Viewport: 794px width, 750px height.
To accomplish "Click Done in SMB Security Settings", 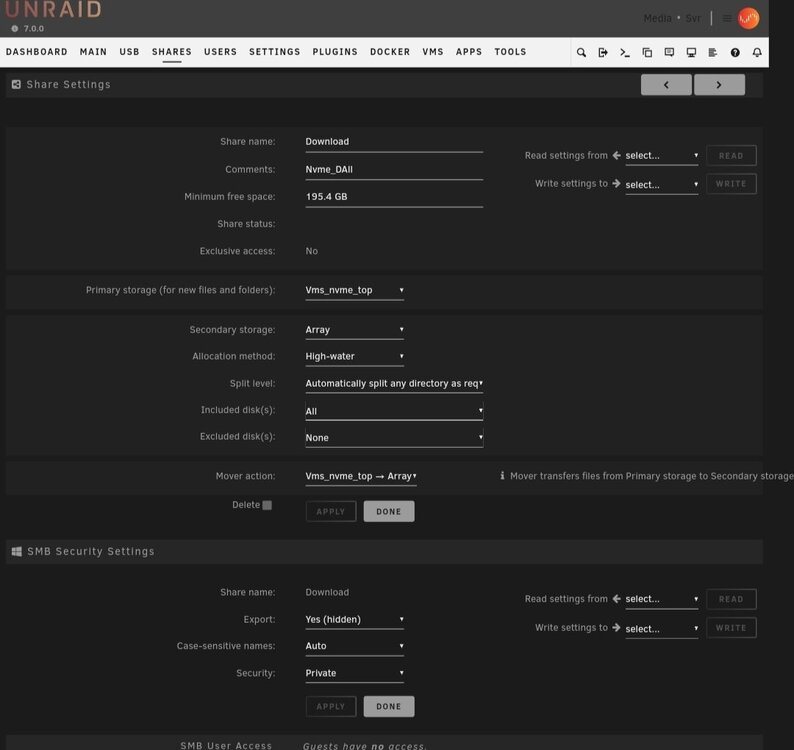I will click(388, 706).
